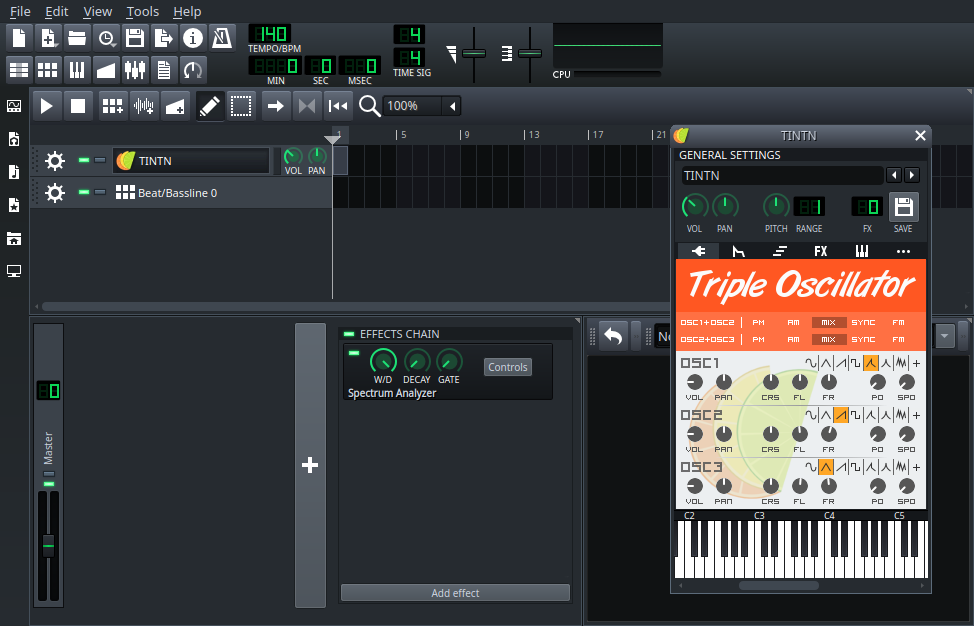Toggle auto-scrolling arrow button
This screenshot has height=626, width=974.
click(x=275, y=106)
